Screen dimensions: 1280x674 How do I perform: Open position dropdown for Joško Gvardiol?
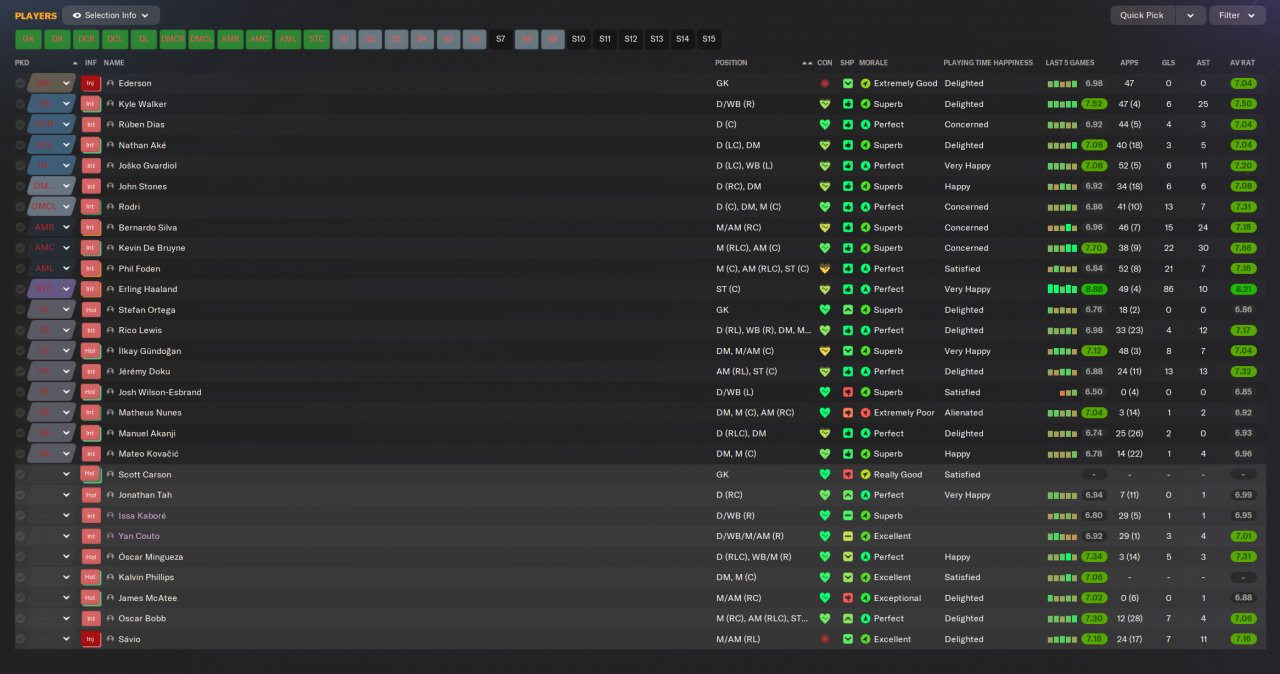pyautogui.click(x=66, y=166)
